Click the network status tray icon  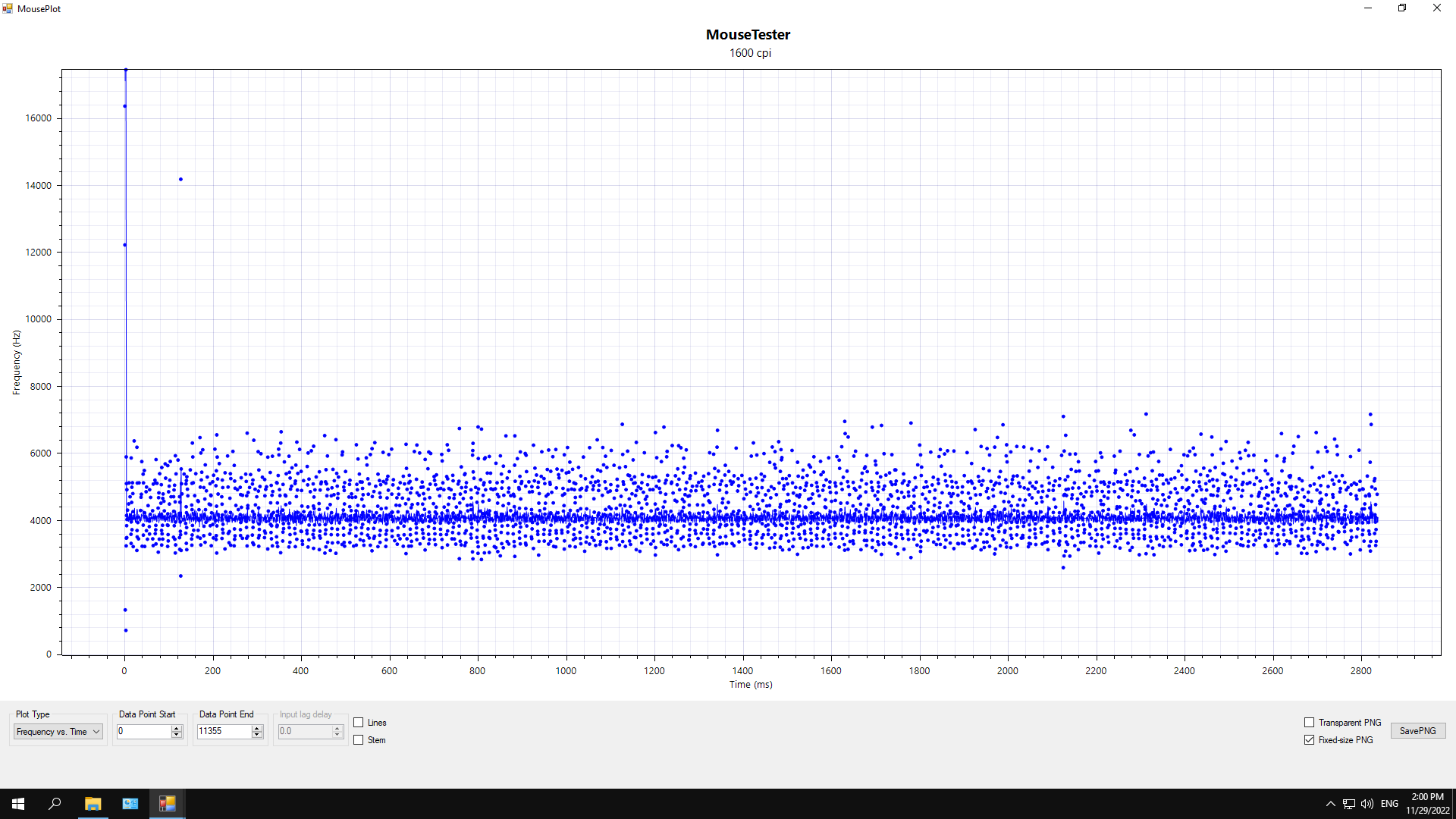click(x=1348, y=804)
